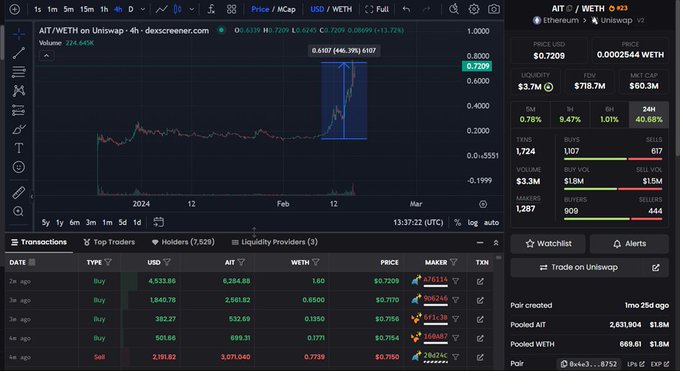Open chart type dropdown arrow

tap(191, 9)
